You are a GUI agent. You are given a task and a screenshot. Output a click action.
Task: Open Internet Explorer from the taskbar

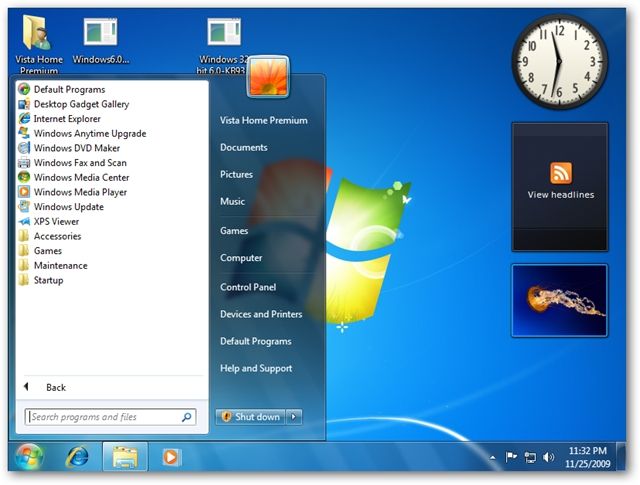pos(77,456)
